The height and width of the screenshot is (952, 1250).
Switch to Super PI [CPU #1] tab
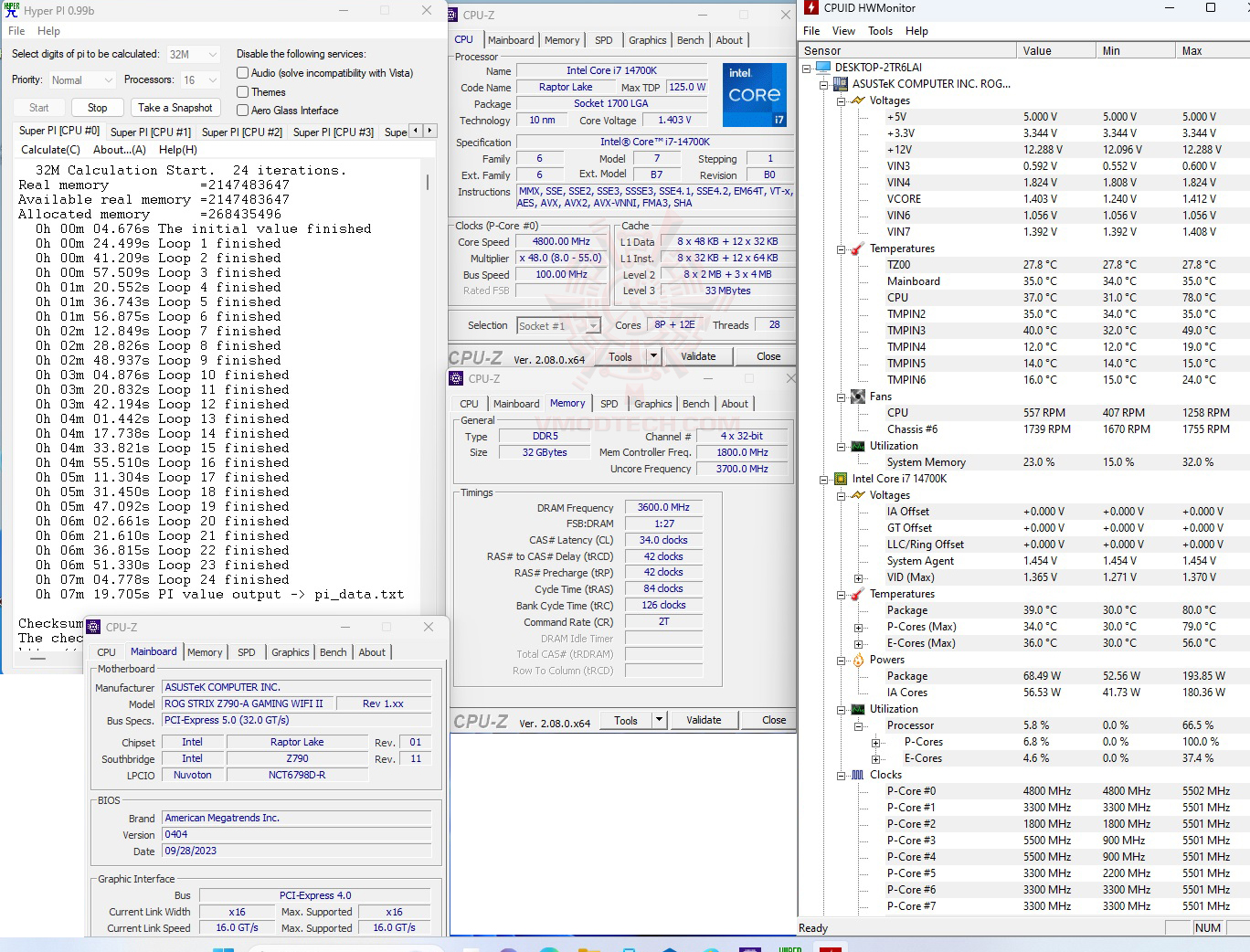pyautogui.click(x=151, y=132)
